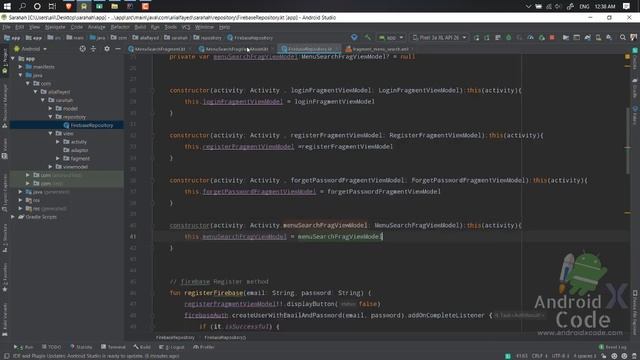Switch to MenuSearchFragment.kt tab

[x=160, y=49]
